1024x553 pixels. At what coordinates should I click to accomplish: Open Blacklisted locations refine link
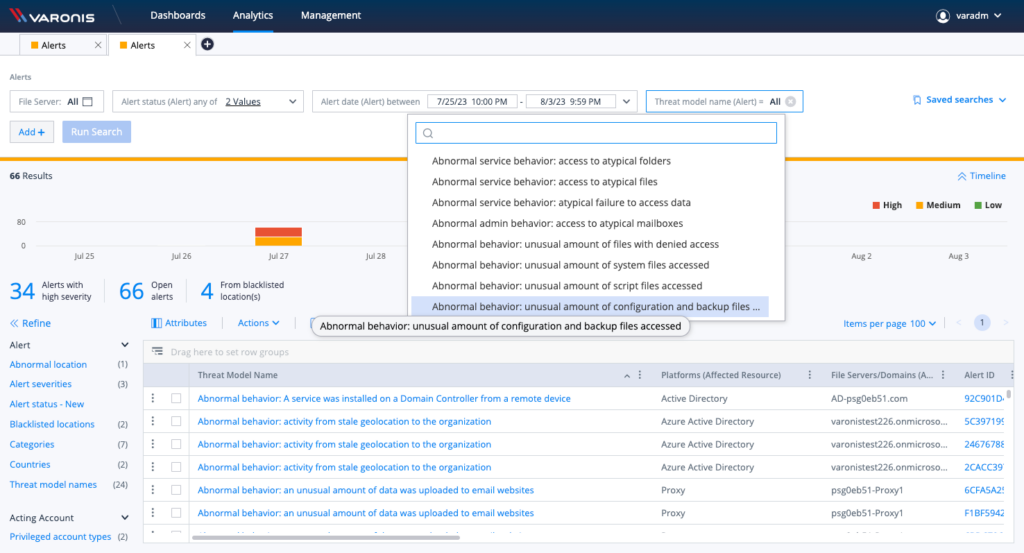pos(52,424)
